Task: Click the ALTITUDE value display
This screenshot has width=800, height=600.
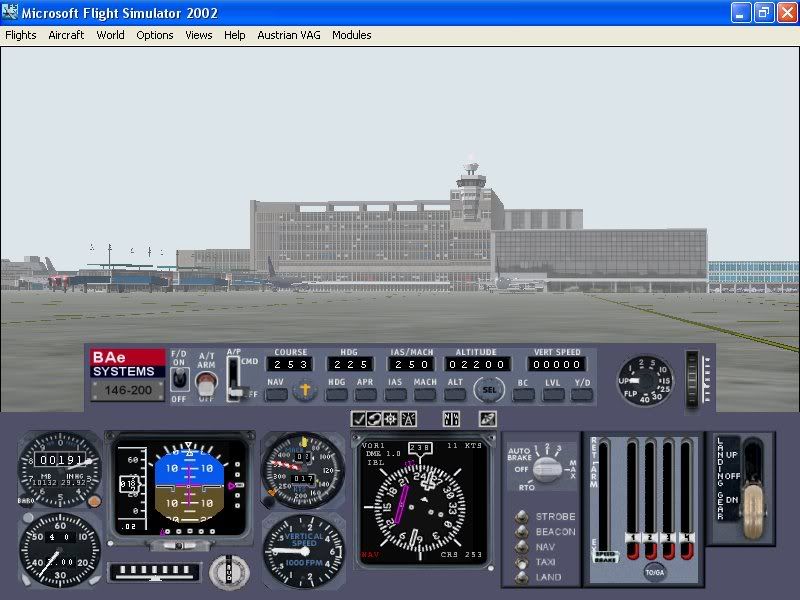Action: pos(477,363)
